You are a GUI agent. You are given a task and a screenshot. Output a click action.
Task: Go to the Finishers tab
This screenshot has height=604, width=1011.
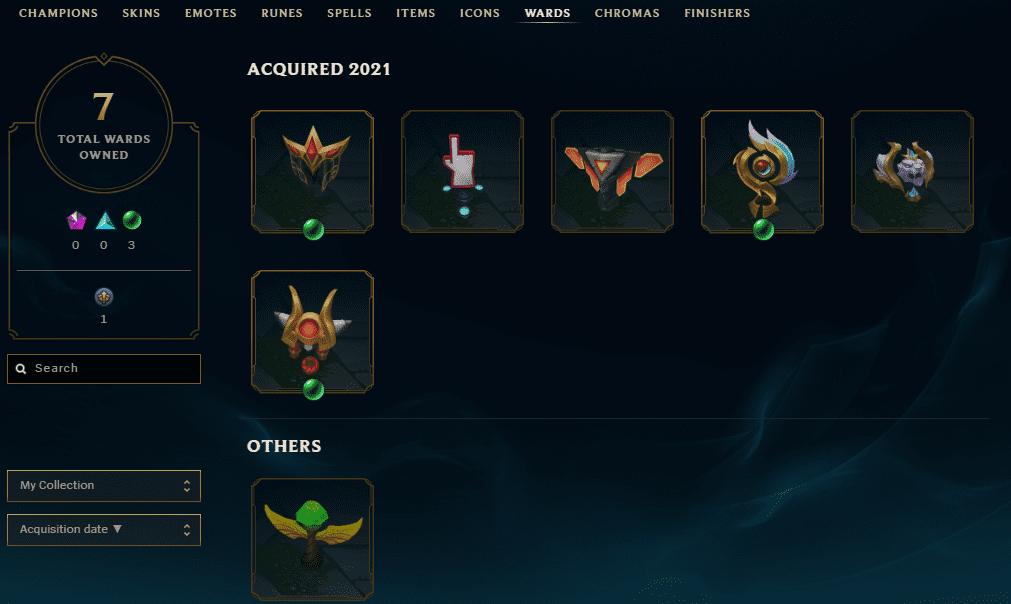pyautogui.click(x=717, y=13)
